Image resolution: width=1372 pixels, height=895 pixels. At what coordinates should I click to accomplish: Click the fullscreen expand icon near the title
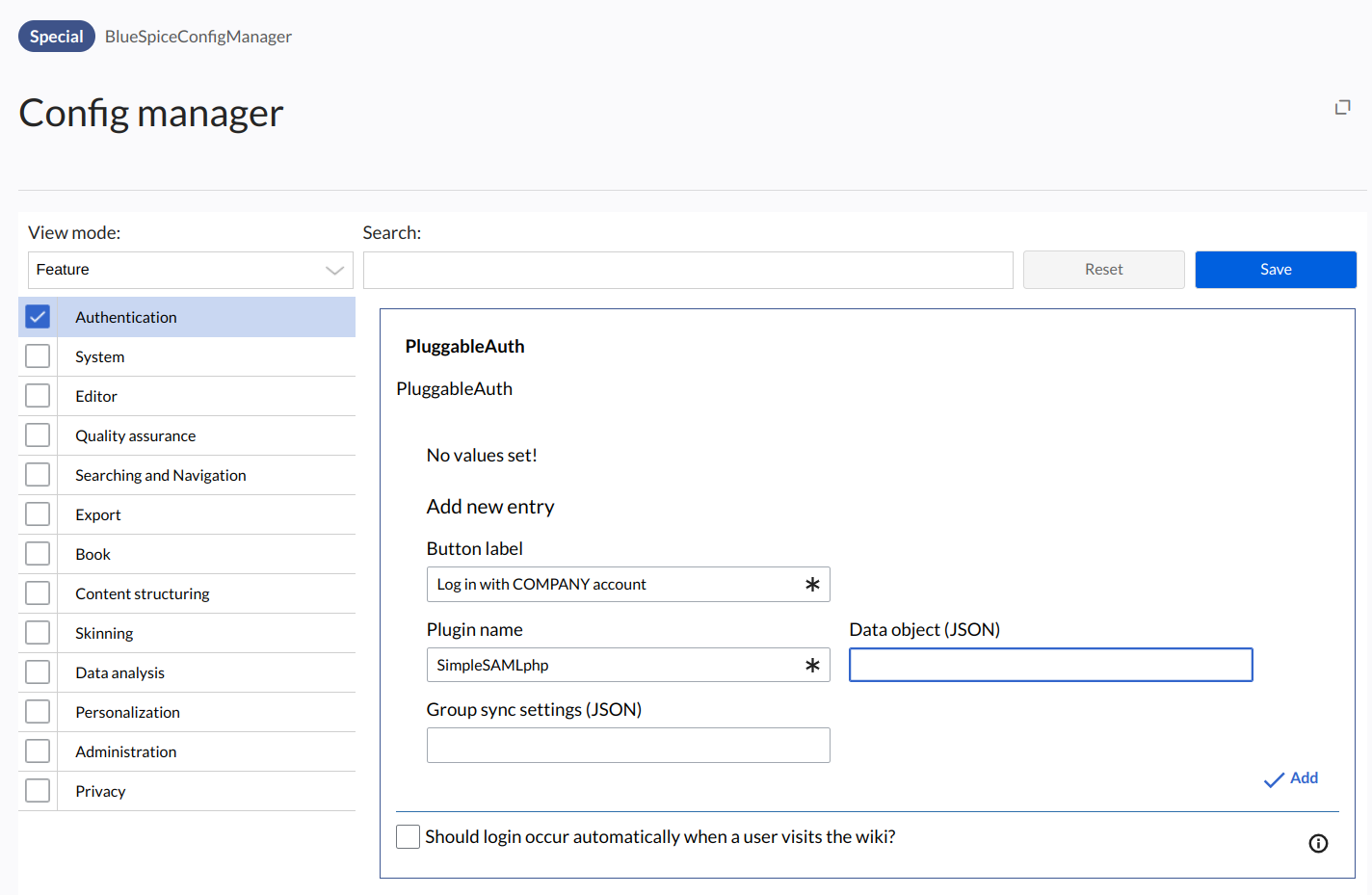click(1342, 107)
